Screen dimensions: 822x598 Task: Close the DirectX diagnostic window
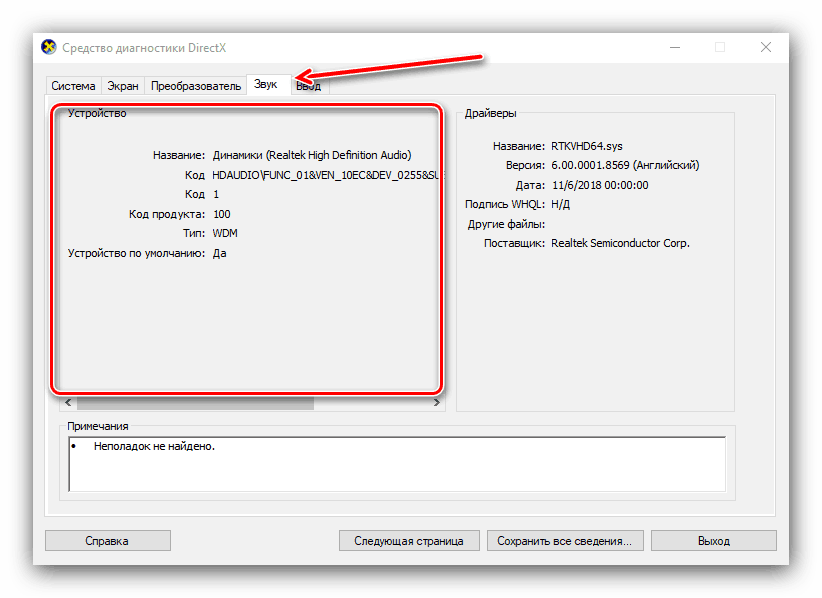765,48
